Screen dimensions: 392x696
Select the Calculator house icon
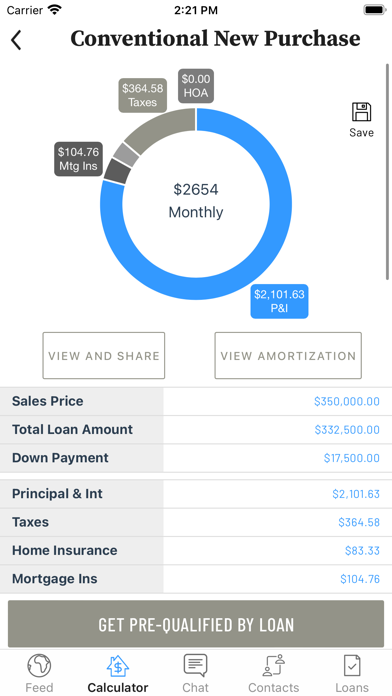pyautogui.click(x=118, y=666)
